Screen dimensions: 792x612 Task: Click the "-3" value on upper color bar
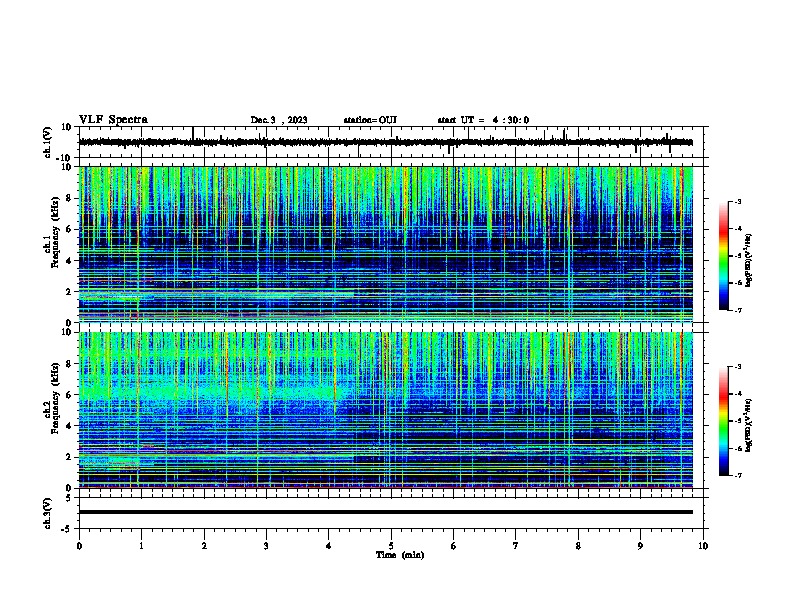(x=738, y=202)
